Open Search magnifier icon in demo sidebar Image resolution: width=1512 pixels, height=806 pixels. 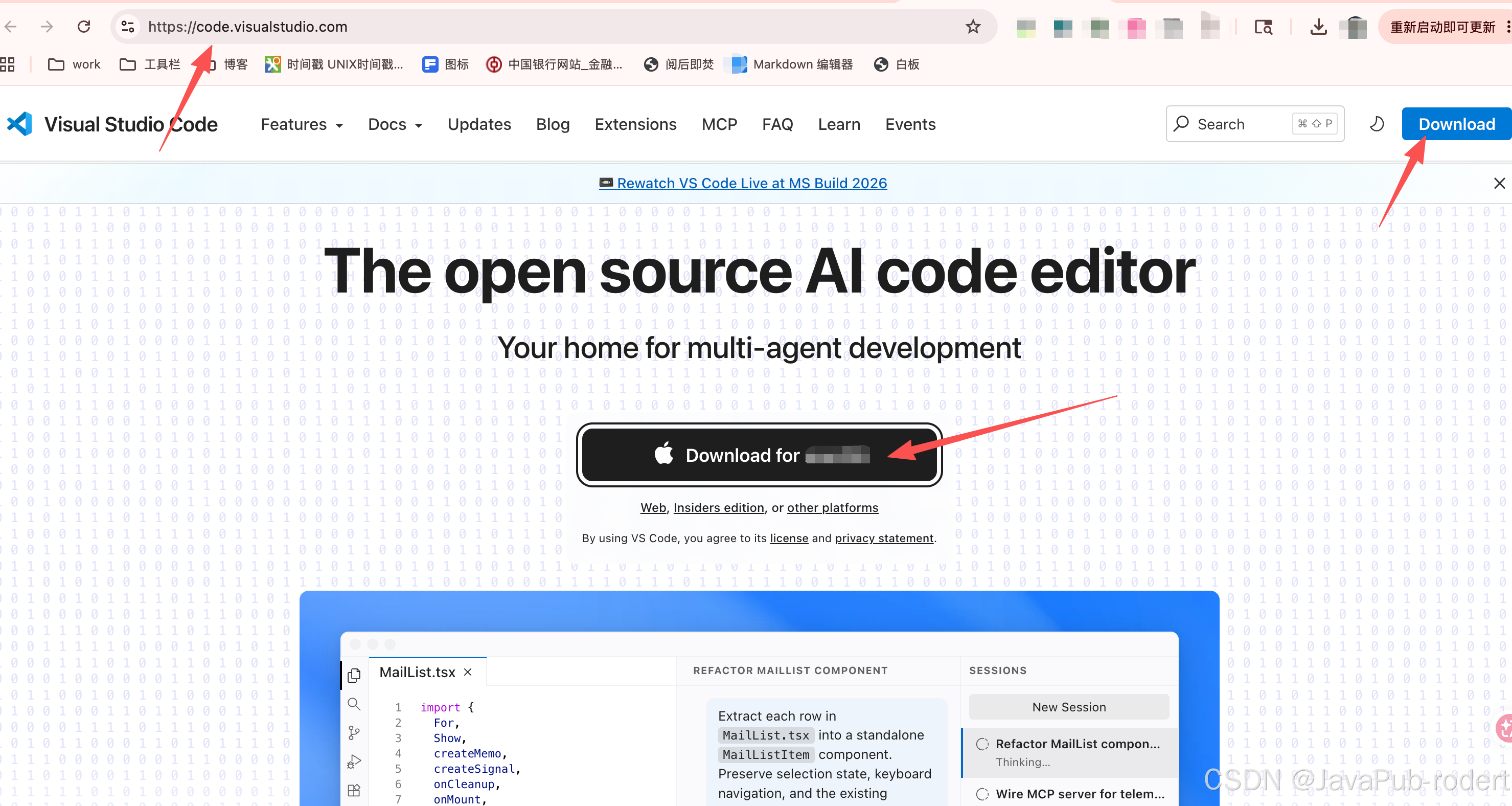click(x=354, y=704)
